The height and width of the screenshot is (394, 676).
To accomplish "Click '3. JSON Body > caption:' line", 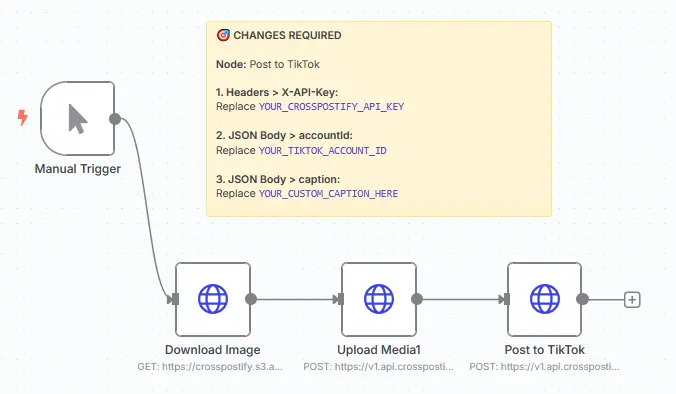I will [x=278, y=179].
